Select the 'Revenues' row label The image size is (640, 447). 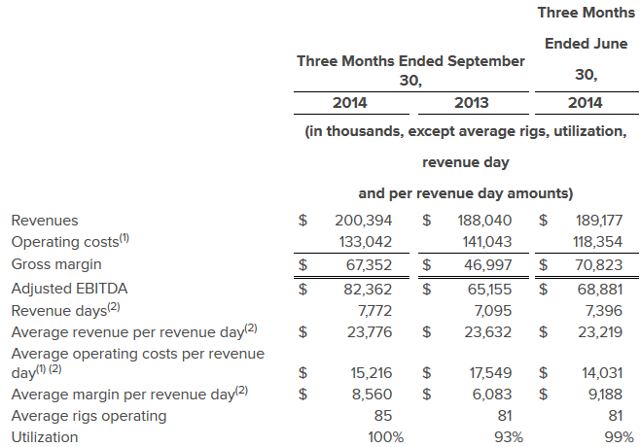coord(44,220)
